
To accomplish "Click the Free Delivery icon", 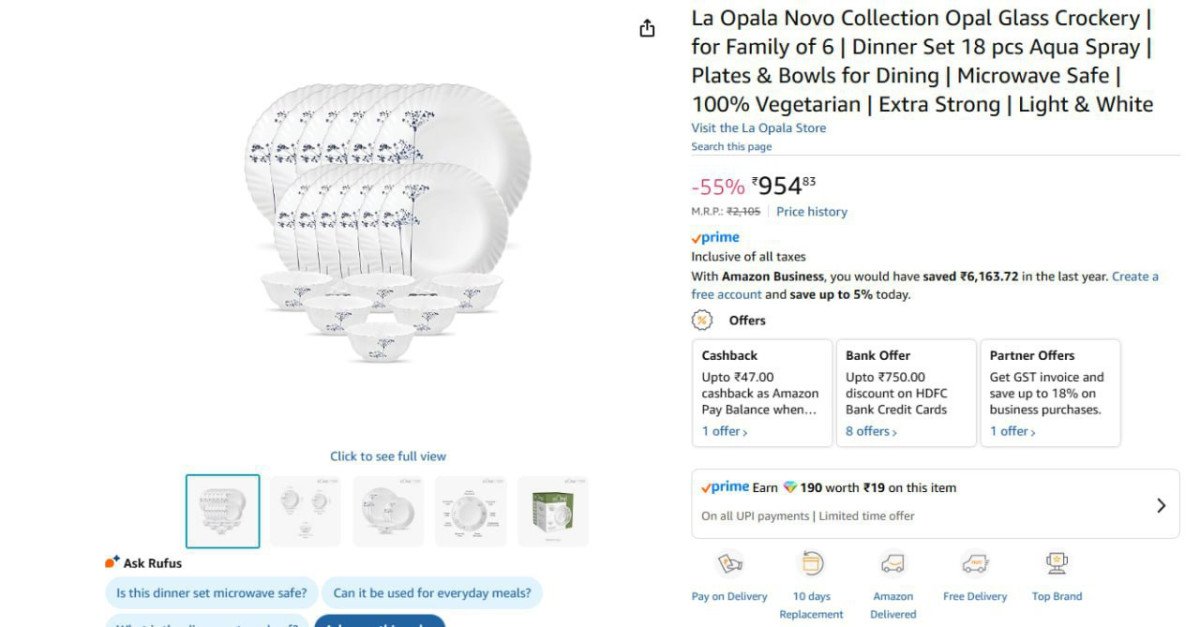I will click(x=974, y=564).
